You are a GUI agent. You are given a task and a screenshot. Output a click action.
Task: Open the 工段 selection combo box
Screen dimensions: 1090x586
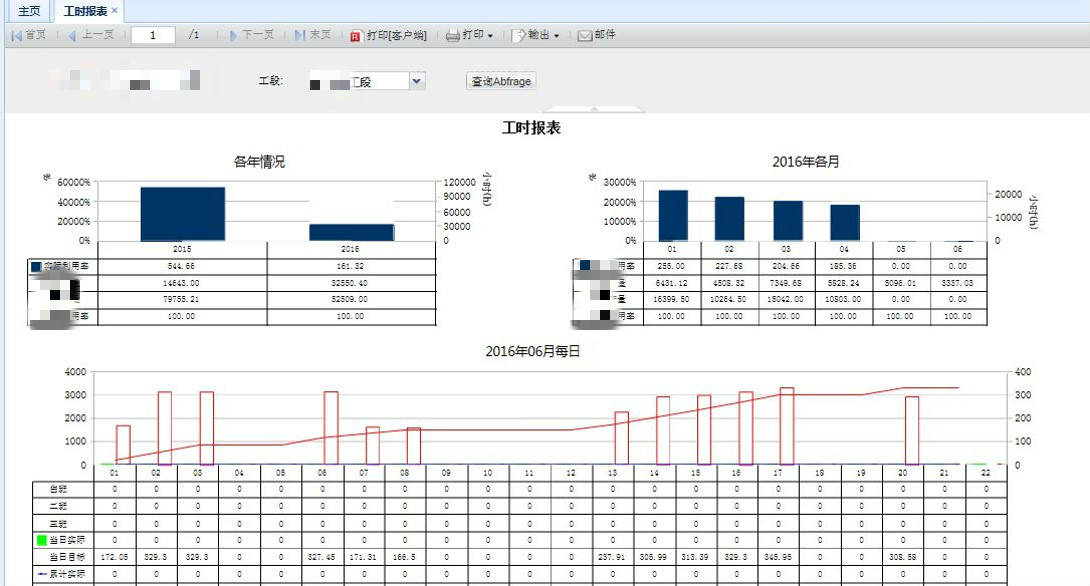coord(417,81)
